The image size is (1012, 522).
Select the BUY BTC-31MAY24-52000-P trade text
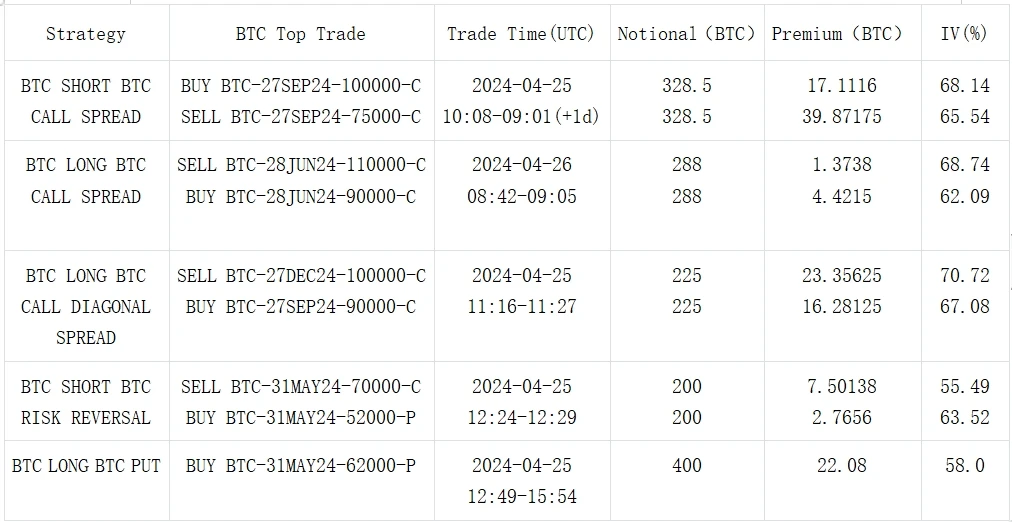[300, 418]
